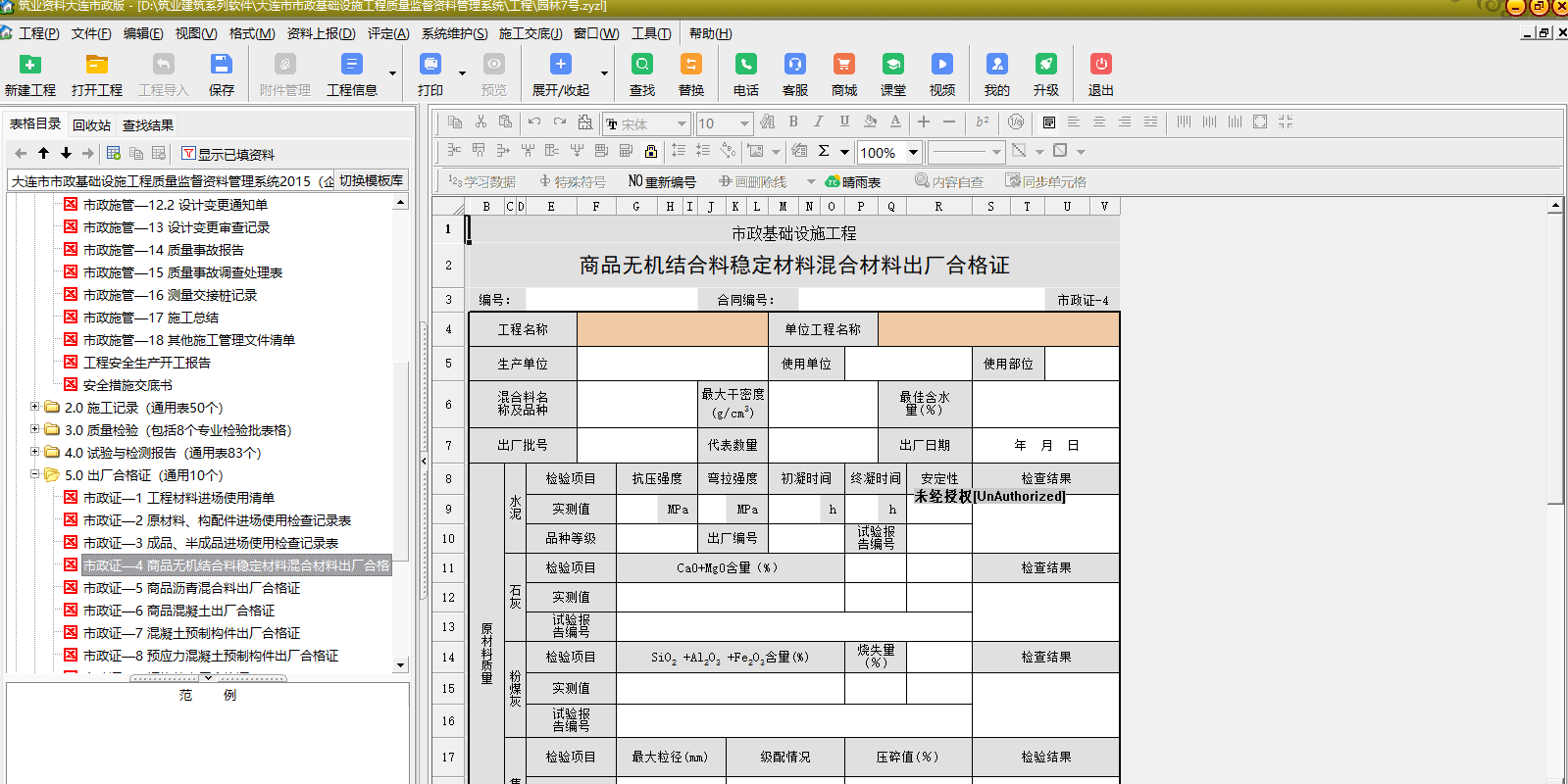
Task: Click the NO 重新编号 renumber button
Action: [x=662, y=182]
